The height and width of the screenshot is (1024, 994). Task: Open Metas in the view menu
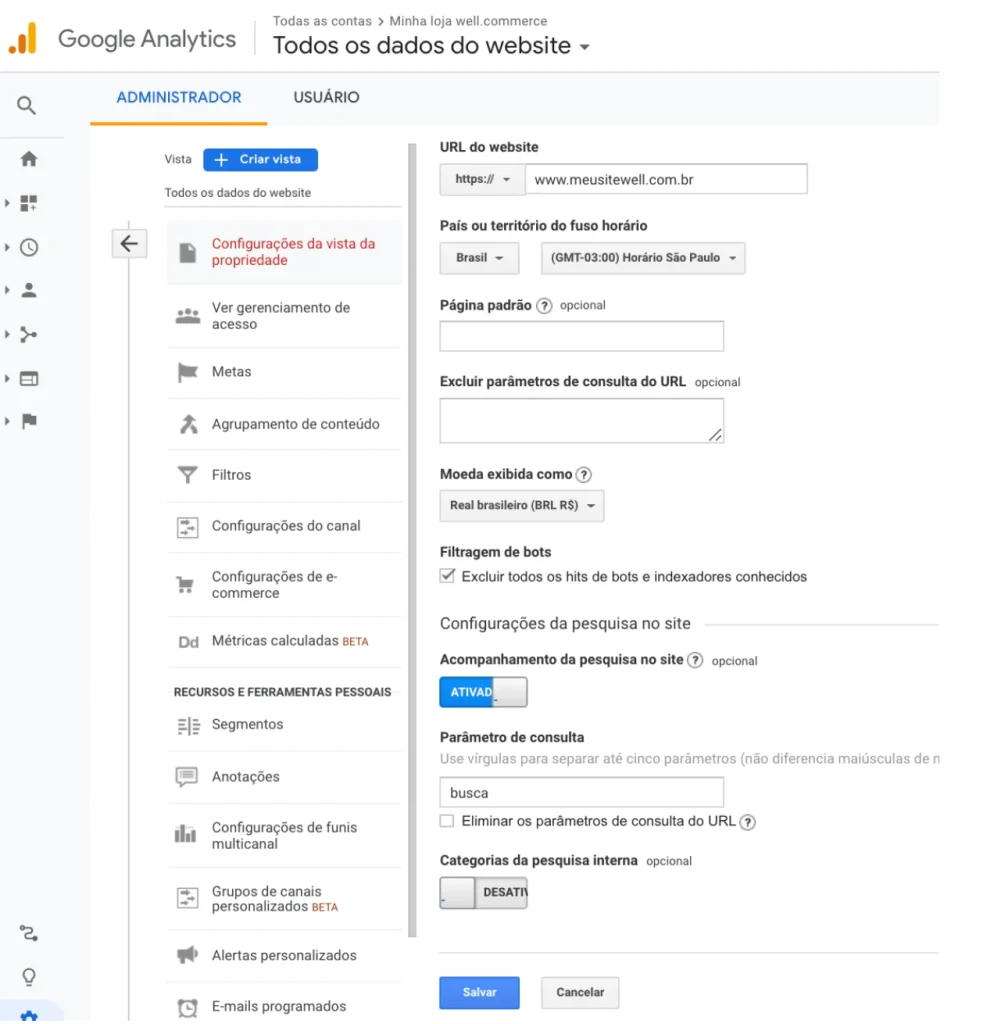click(231, 372)
